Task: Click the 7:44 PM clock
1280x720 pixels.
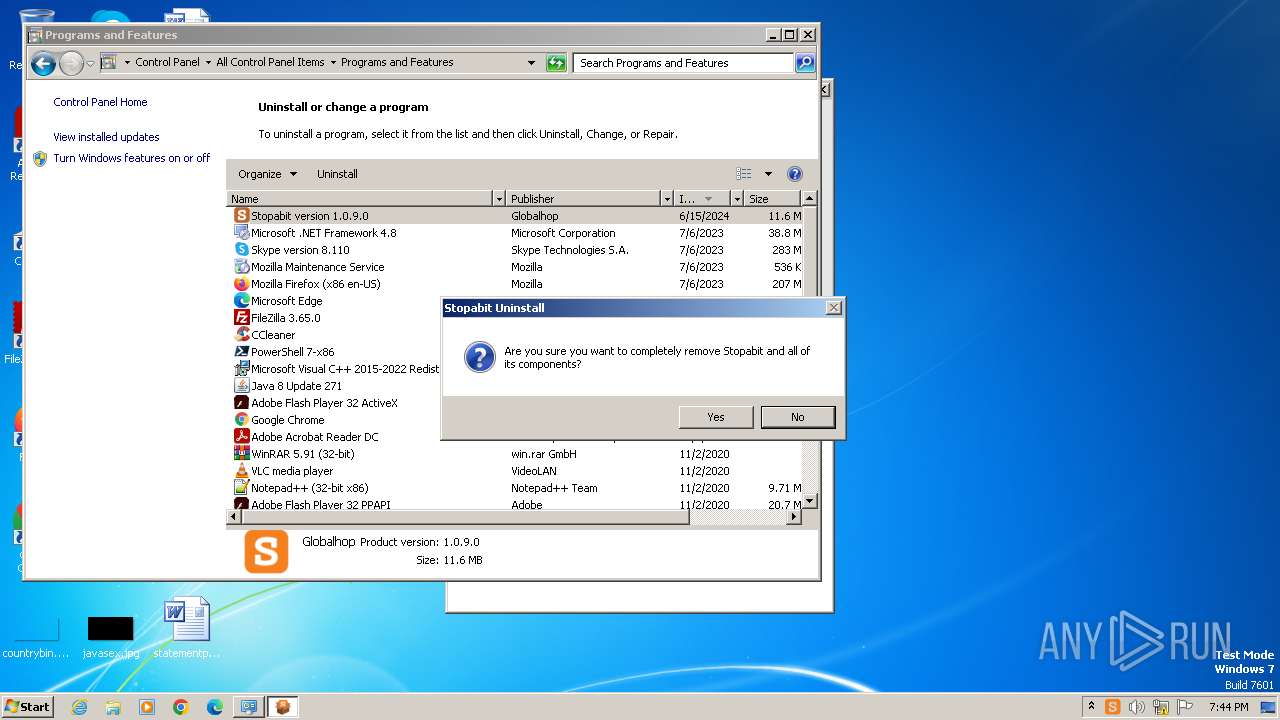Action: tap(1229, 707)
